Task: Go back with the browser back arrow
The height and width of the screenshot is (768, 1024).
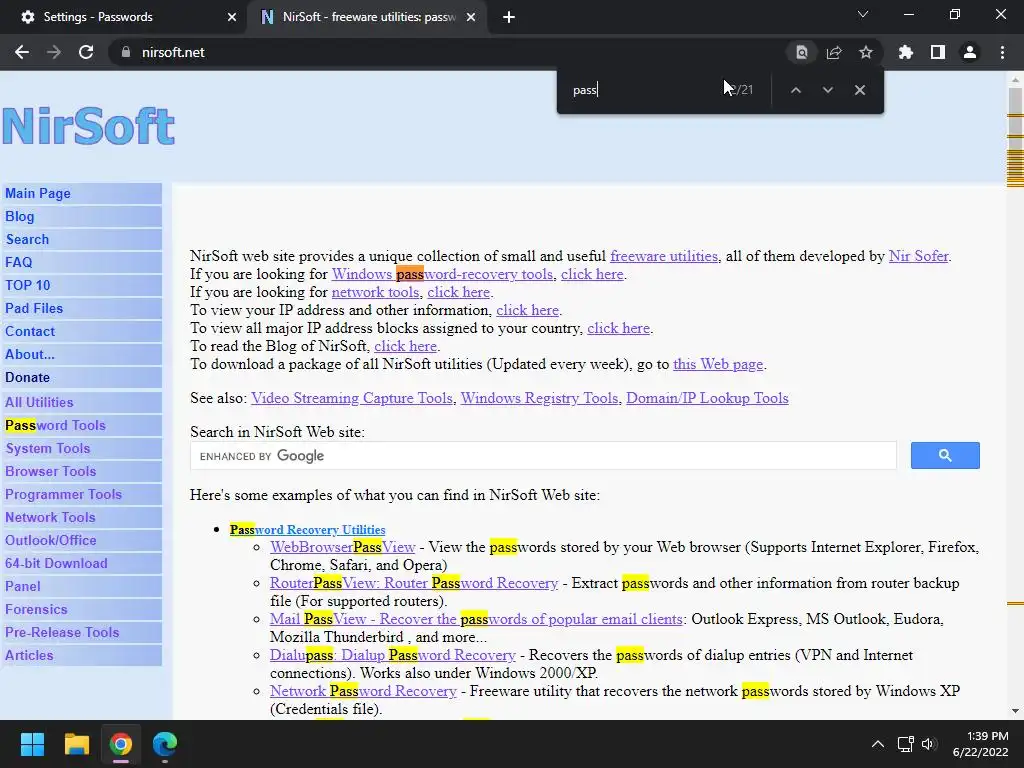Action: tap(22, 52)
